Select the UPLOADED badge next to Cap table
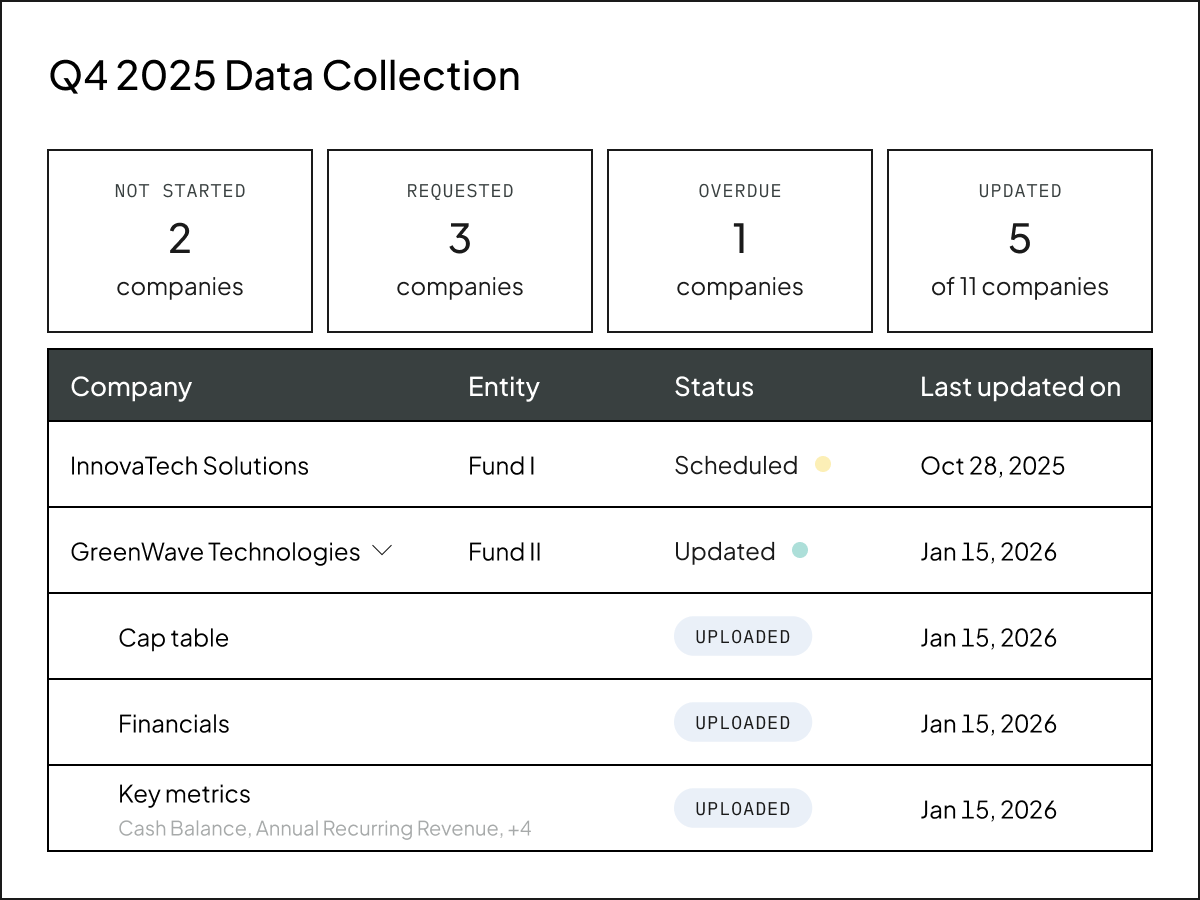This screenshot has width=1200, height=900. (x=743, y=636)
